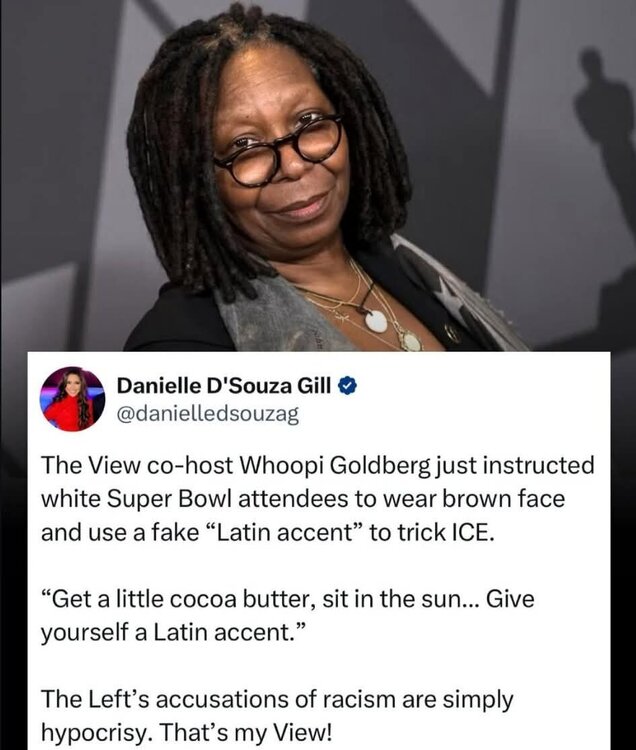This screenshot has height=750, width=636.
Task: Open the @danielledsouzag handle link
Action: tap(208, 414)
